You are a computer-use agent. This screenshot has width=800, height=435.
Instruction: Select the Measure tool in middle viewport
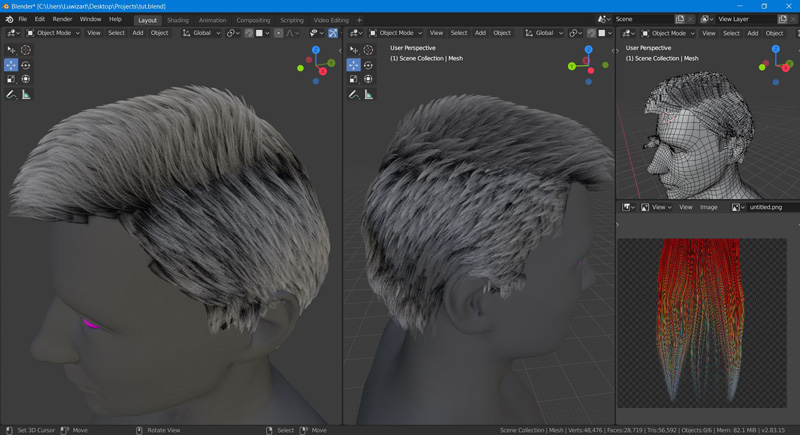(x=369, y=94)
